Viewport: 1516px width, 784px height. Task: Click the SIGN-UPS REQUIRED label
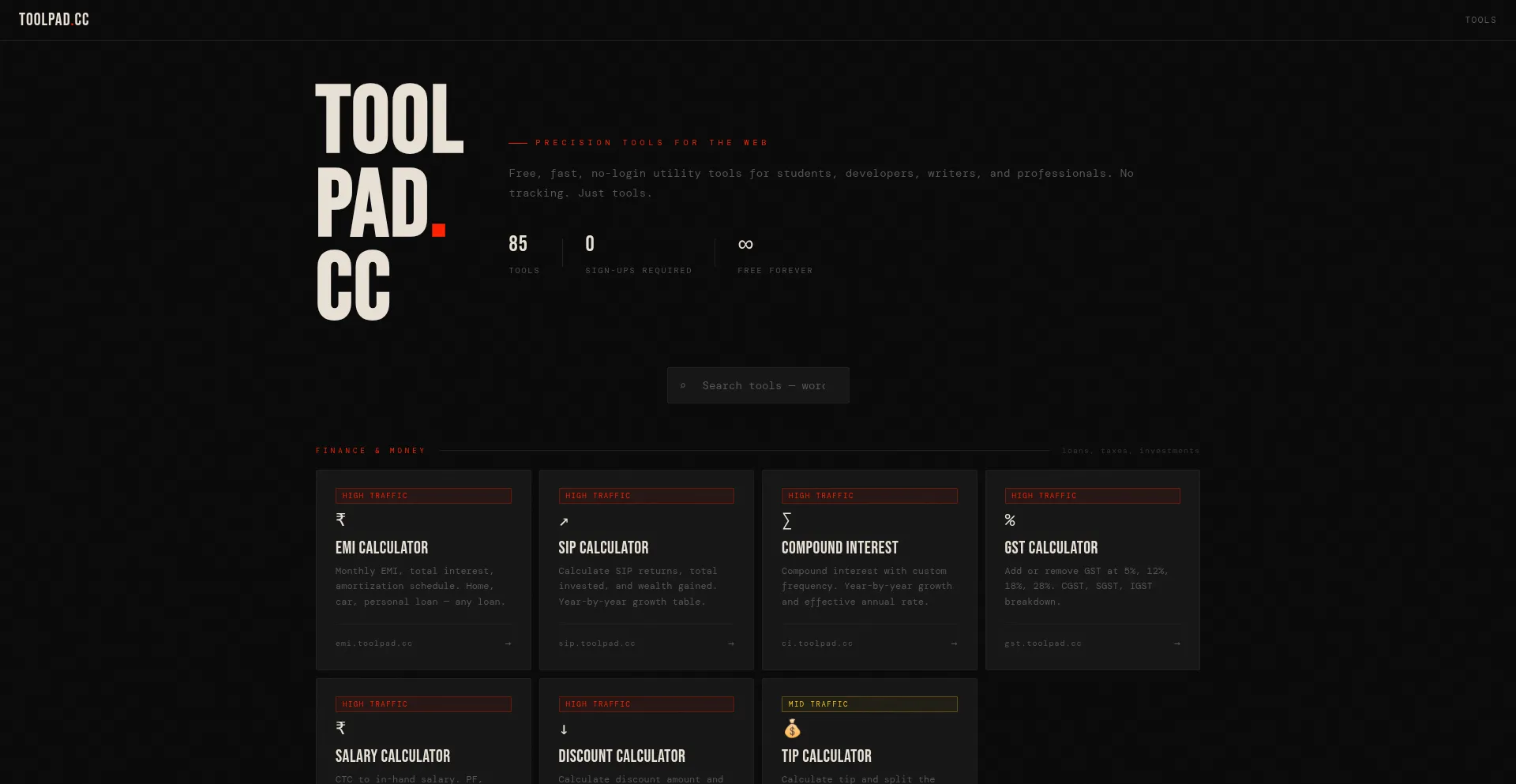coord(638,271)
